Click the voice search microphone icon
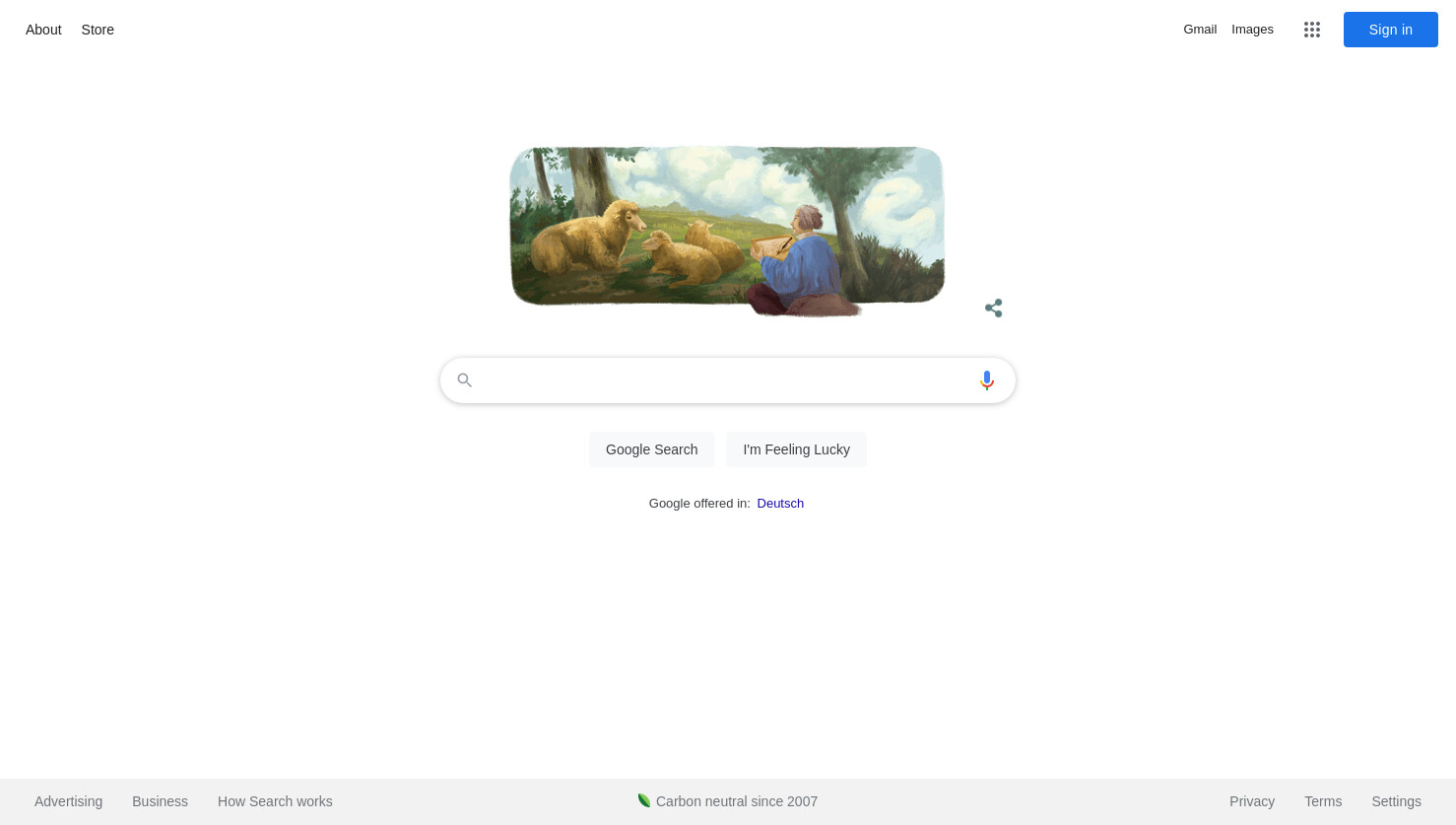Viewport: 1456px width, 825px height. tap(987, 380)
